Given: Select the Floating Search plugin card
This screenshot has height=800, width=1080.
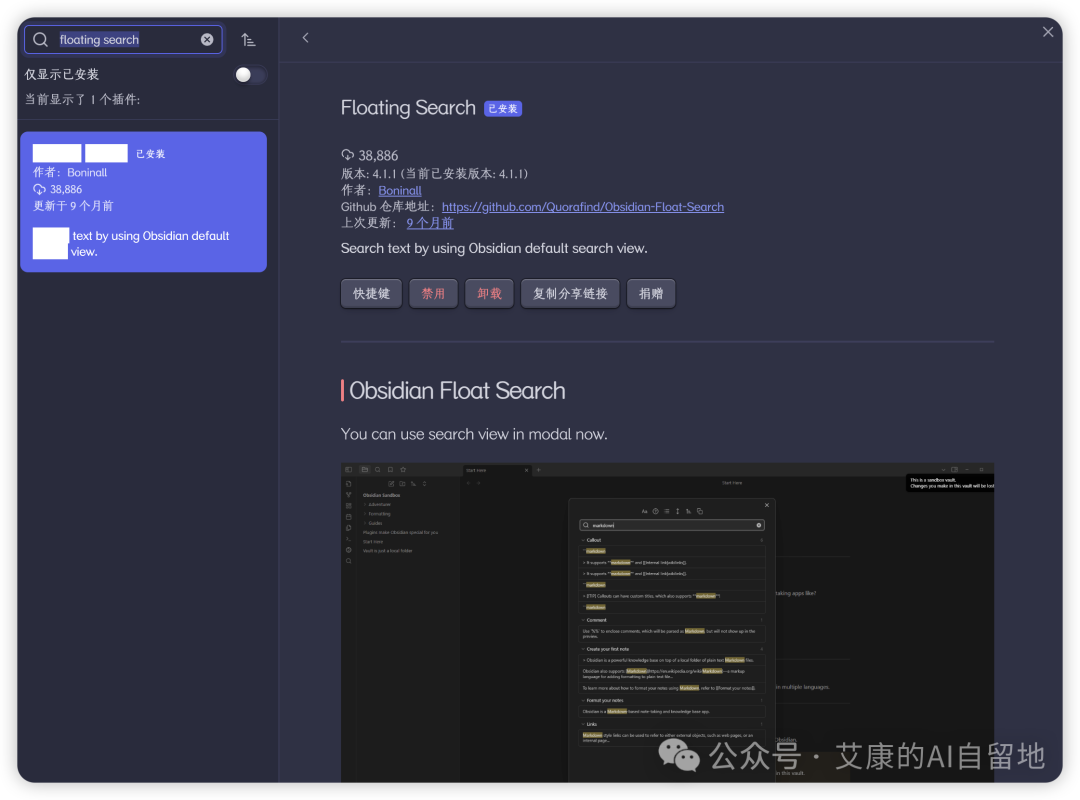Looking at the screenshot, I should (143, 201).
